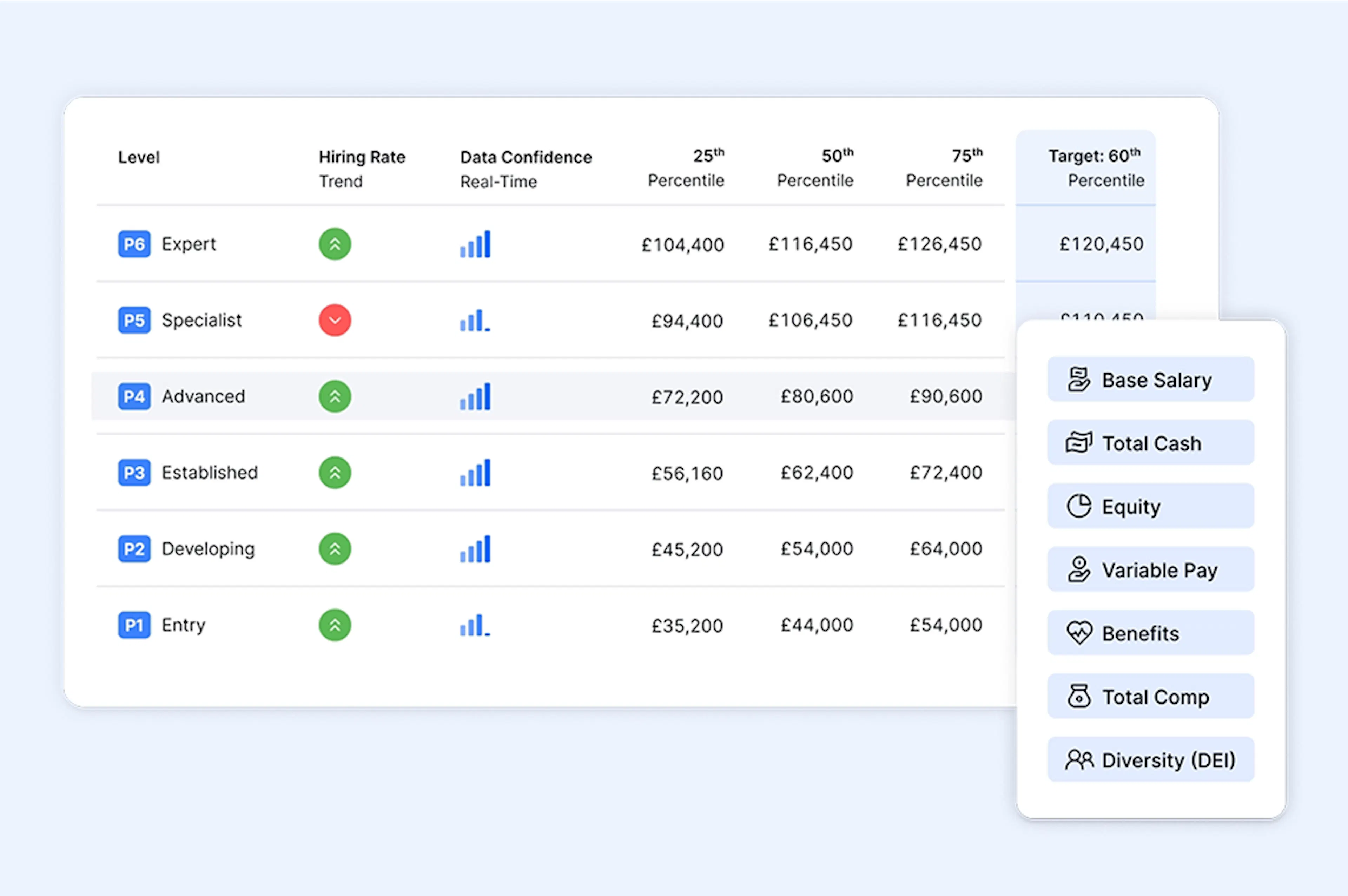Click Developing row green hiring trend icon

tap(335, 548)
